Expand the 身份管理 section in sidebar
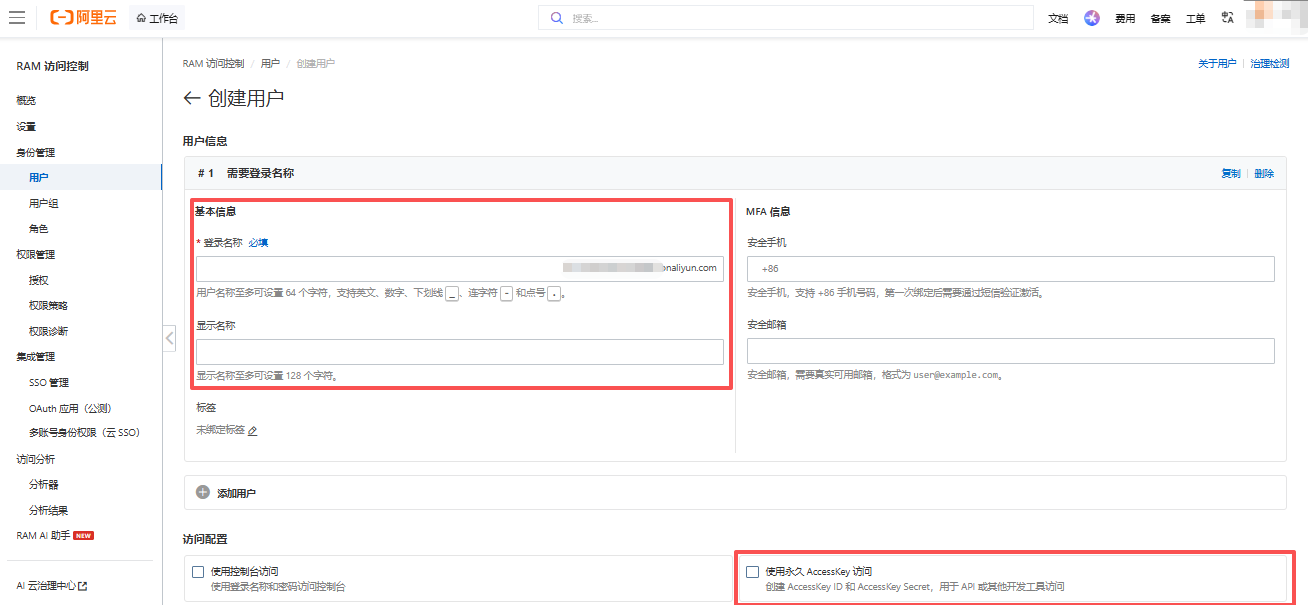 click(36, 152)
